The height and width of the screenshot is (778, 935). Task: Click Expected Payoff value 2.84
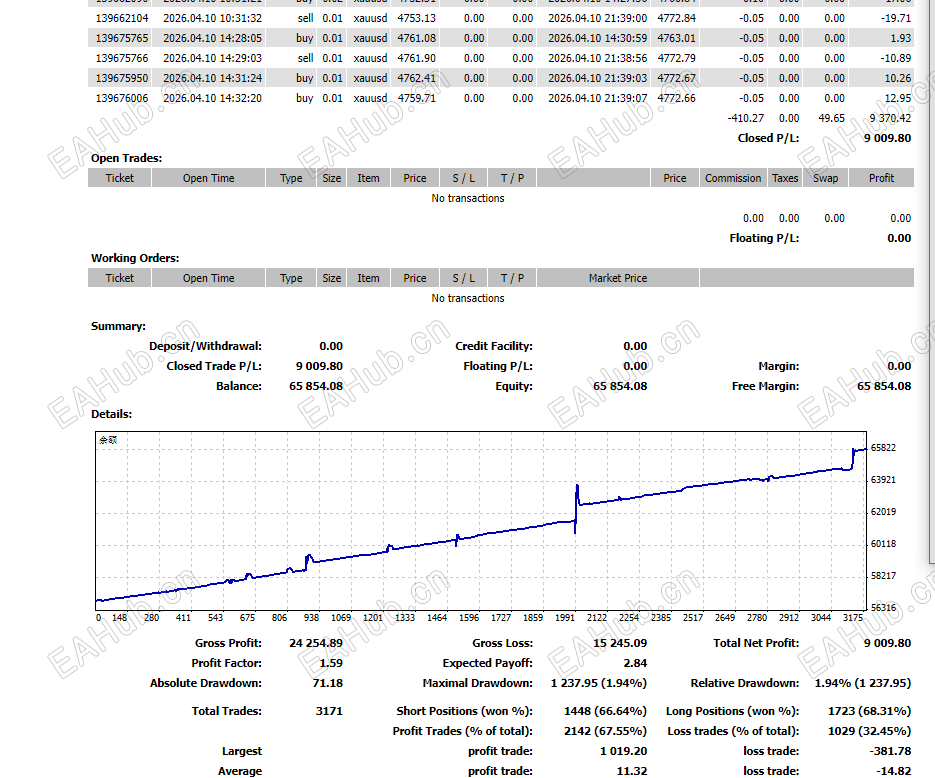tap(635, 663)
